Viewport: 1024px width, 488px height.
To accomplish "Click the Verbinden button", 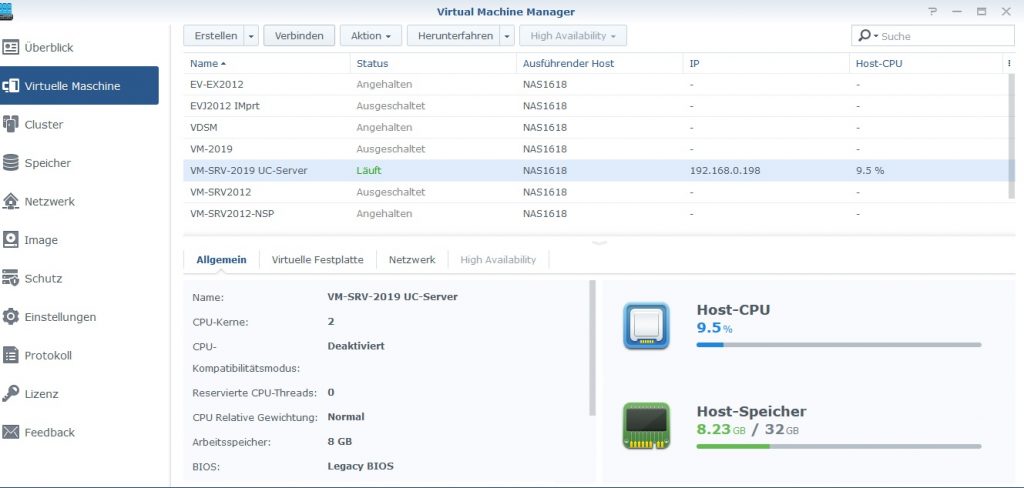I will coord(299,36).
